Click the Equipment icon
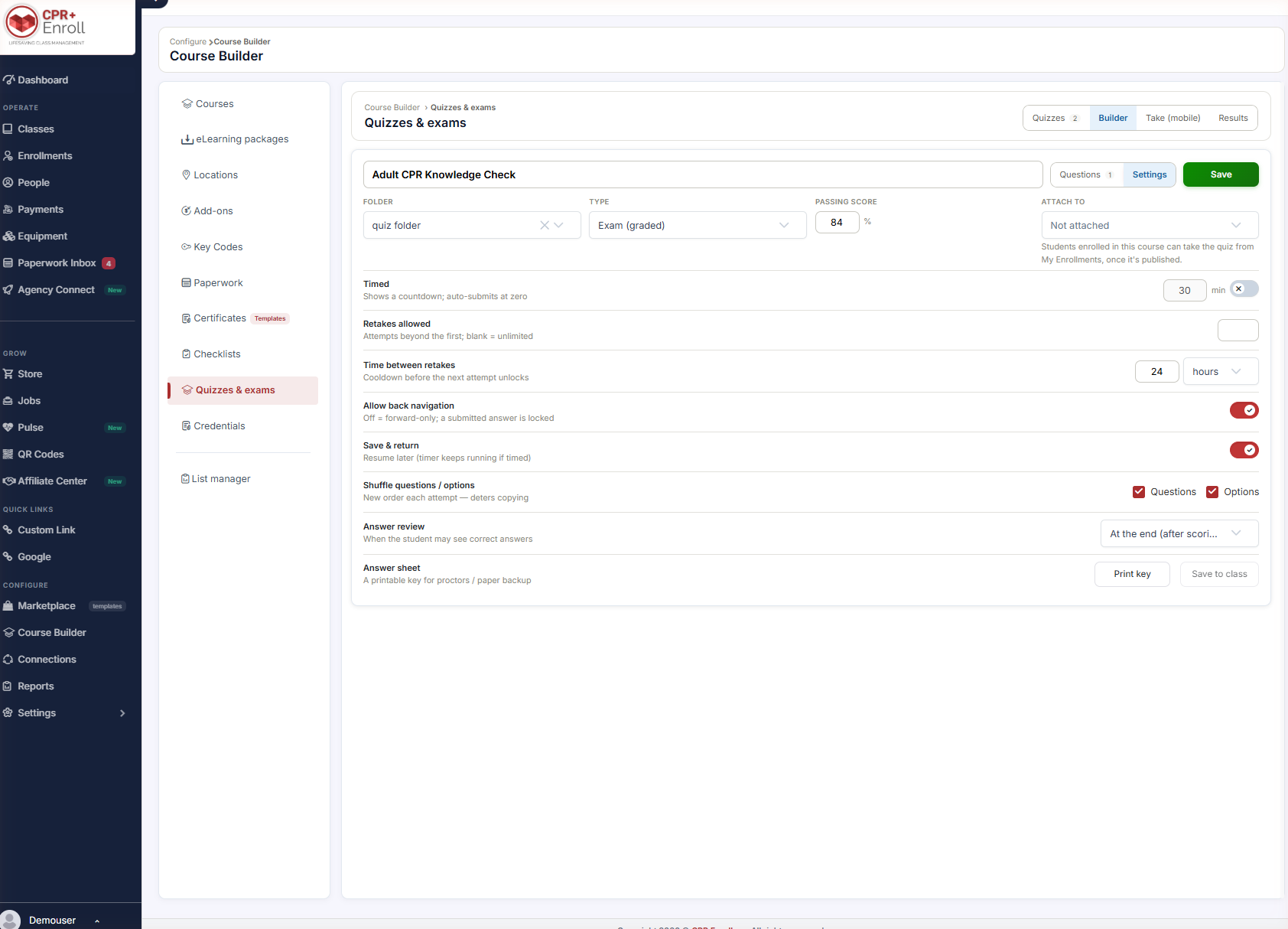 (8, 236)
